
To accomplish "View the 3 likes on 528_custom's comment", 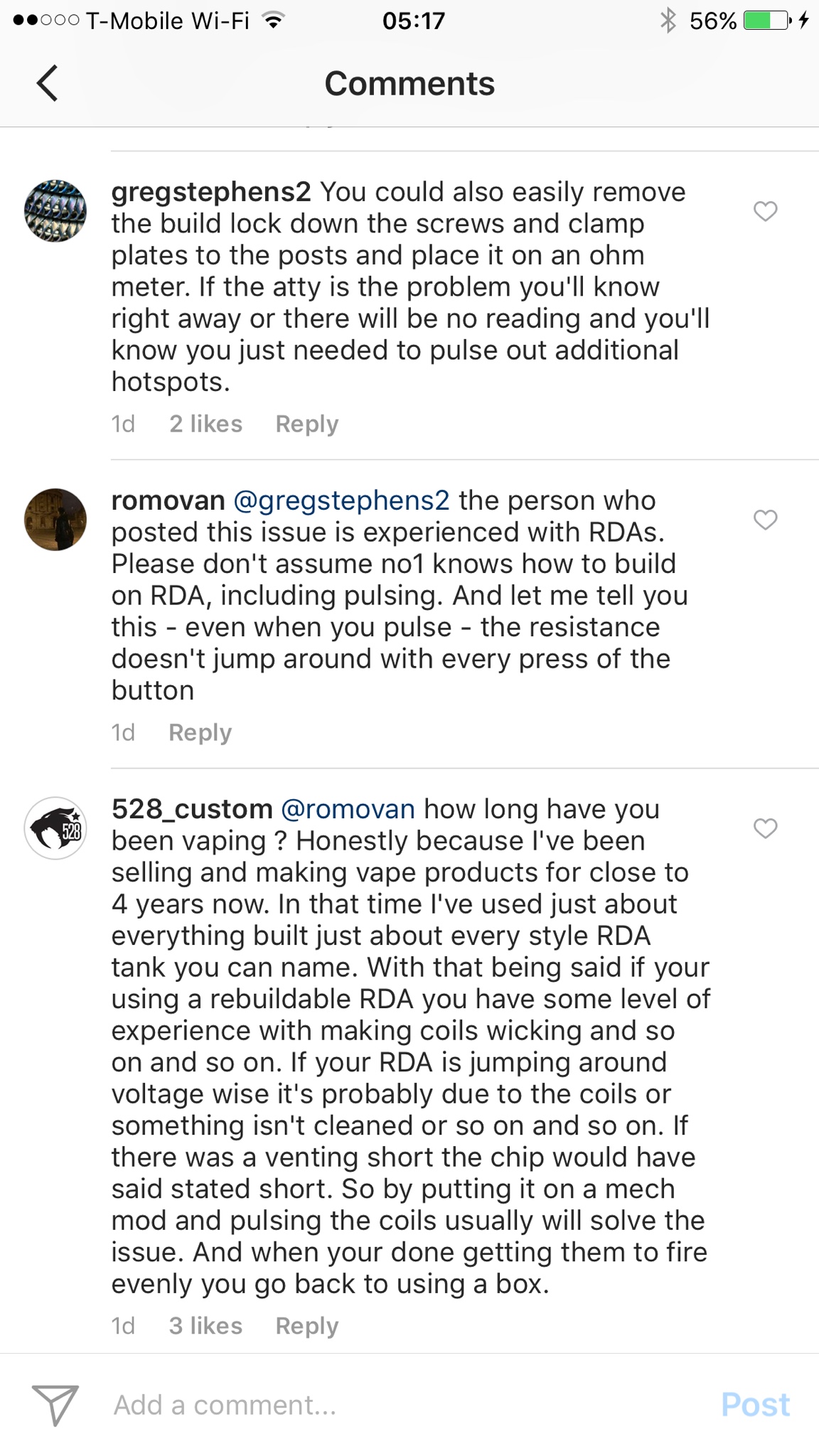I will 205,1326.
